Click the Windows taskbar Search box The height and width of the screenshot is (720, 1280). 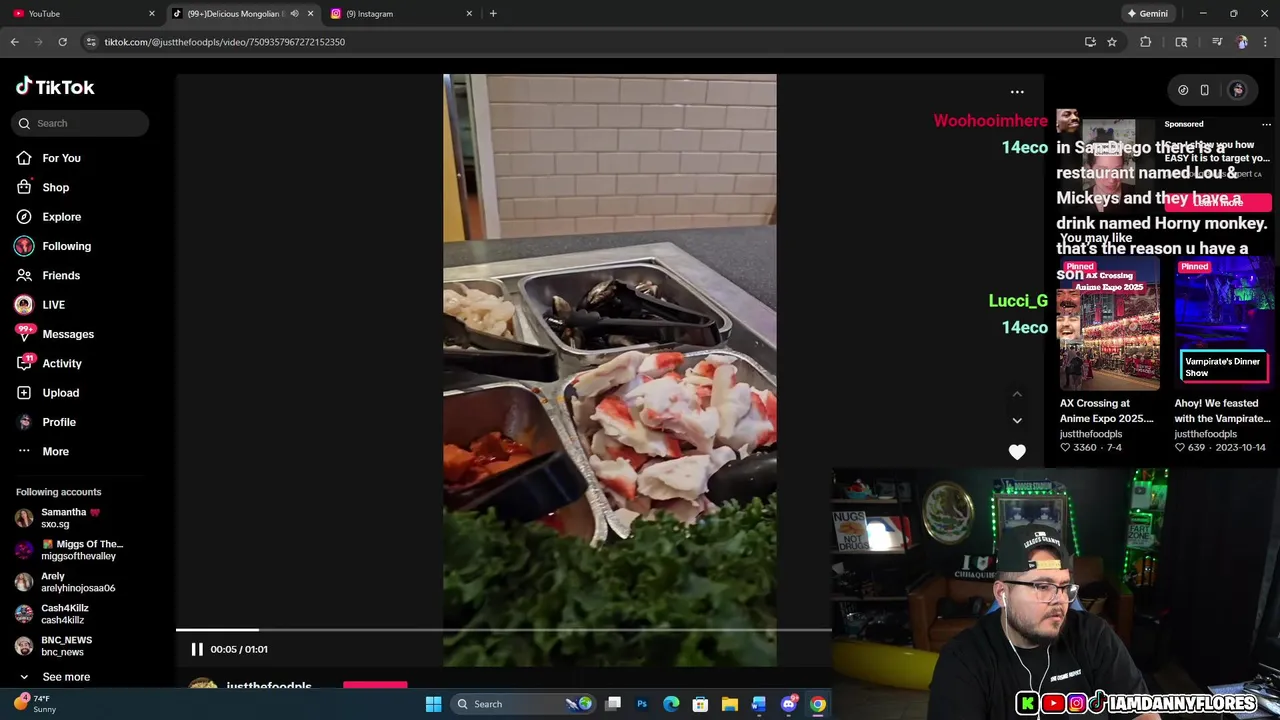point(522,704)
